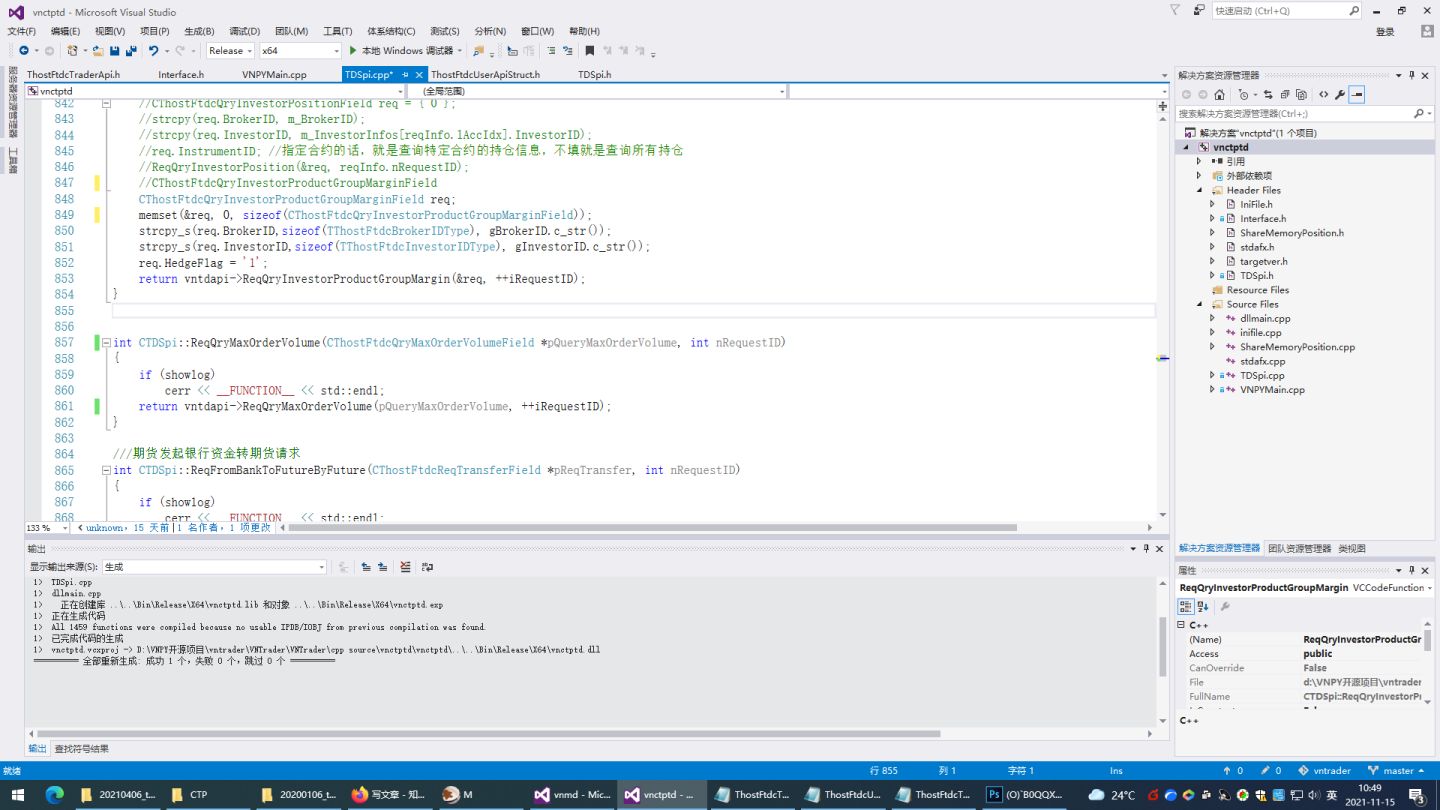The height and width of the screenshot is (810, 1440).
Task: Open the 生成(B) menu
Action: (x=199, y=31)
